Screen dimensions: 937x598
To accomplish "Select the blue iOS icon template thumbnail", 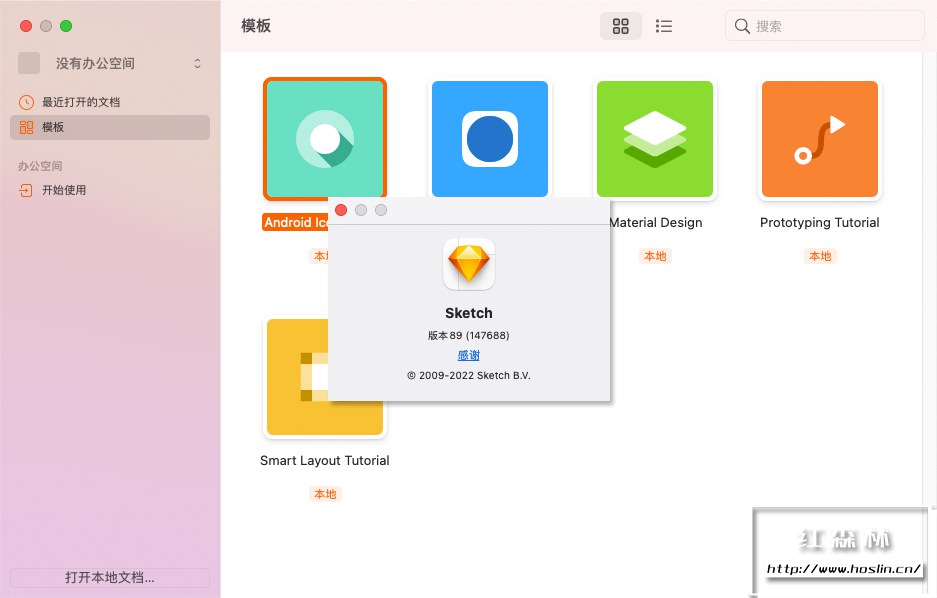I will (x=489, y=139).
